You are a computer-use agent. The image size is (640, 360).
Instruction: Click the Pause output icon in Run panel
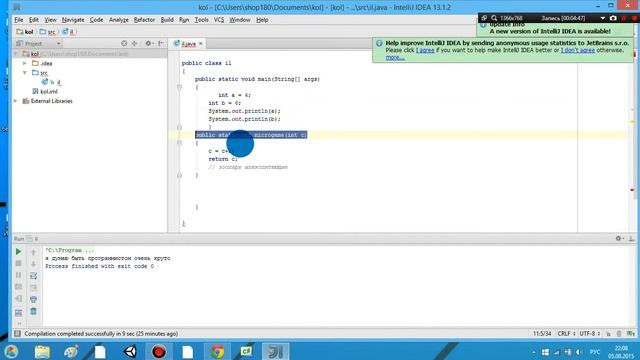(x=18, y=275)
